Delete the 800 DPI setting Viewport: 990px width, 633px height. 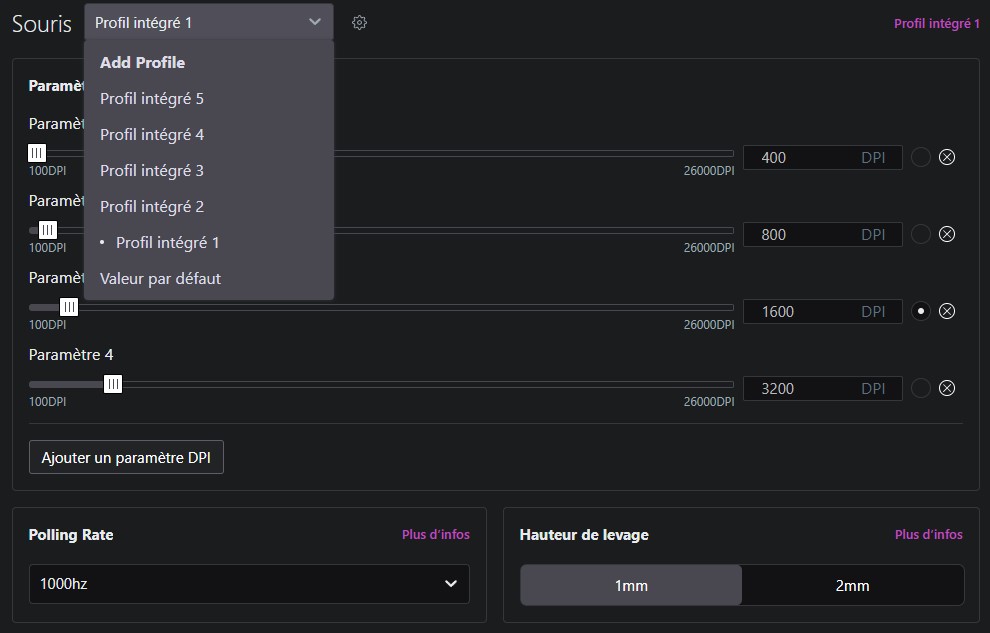(x=947, y=234)
